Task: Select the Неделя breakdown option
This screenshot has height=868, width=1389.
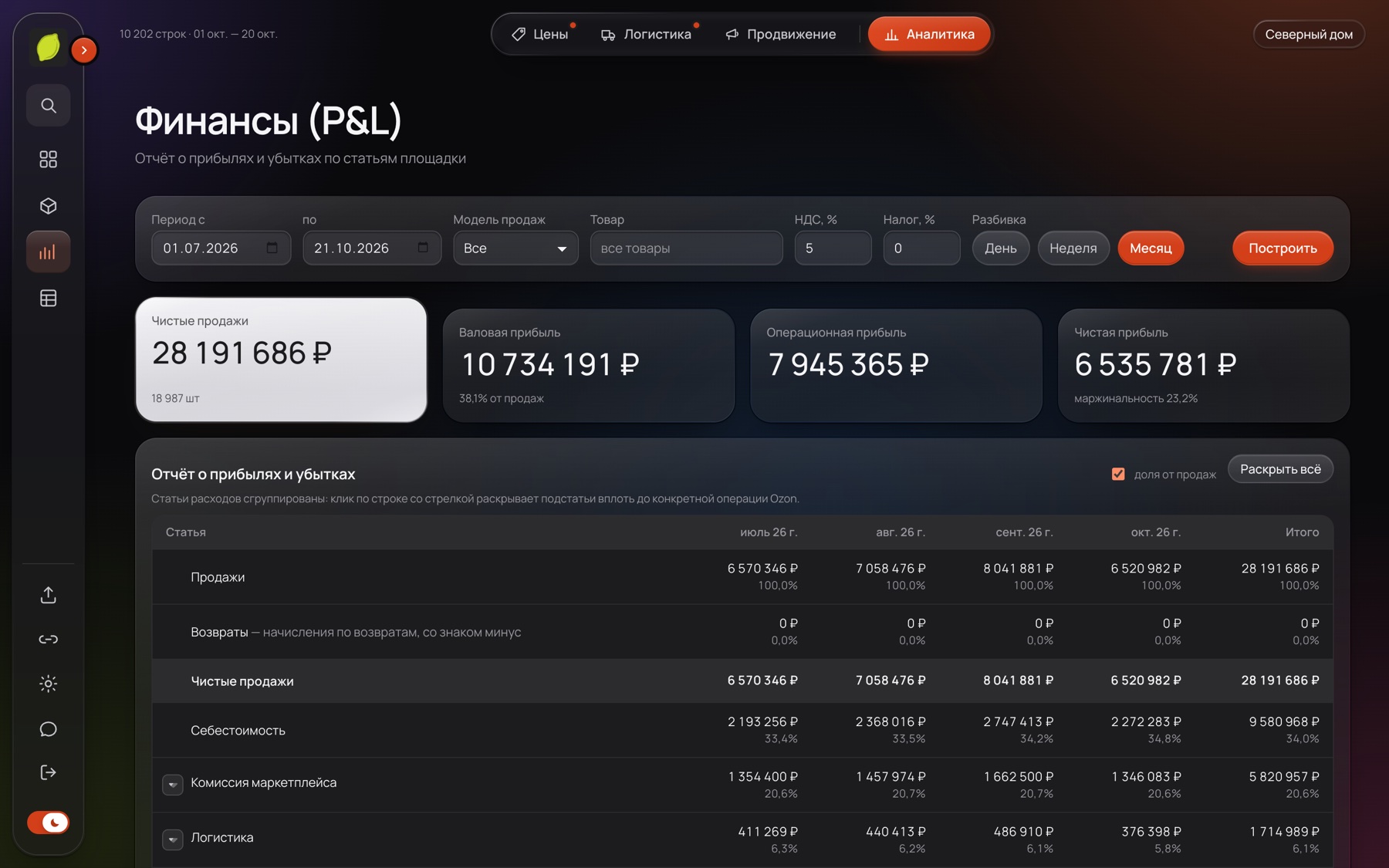Action: (x=1073, y=248)
